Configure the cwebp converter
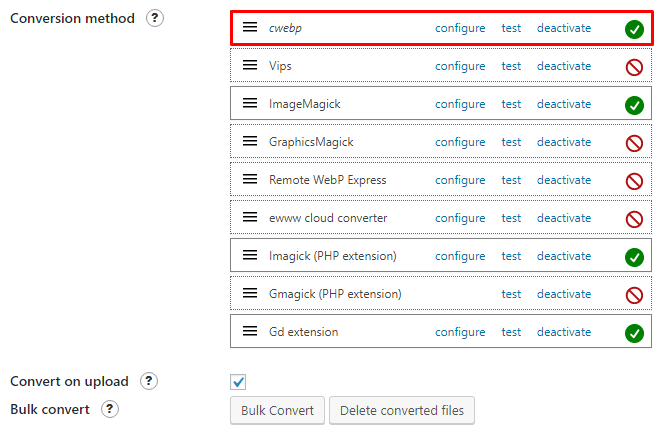The width and height of the screenshot is (664, 438). [x=460, y=28]
